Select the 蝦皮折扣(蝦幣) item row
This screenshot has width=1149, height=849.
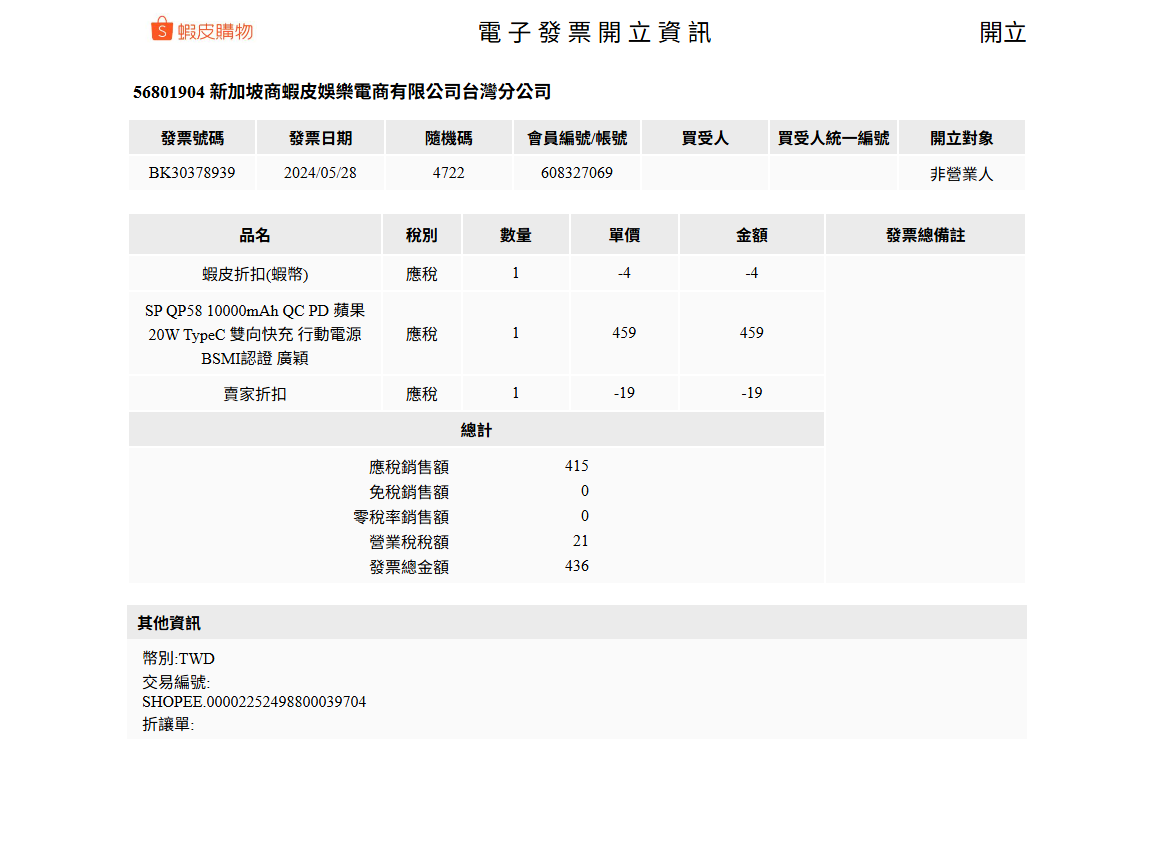[255, 274]
